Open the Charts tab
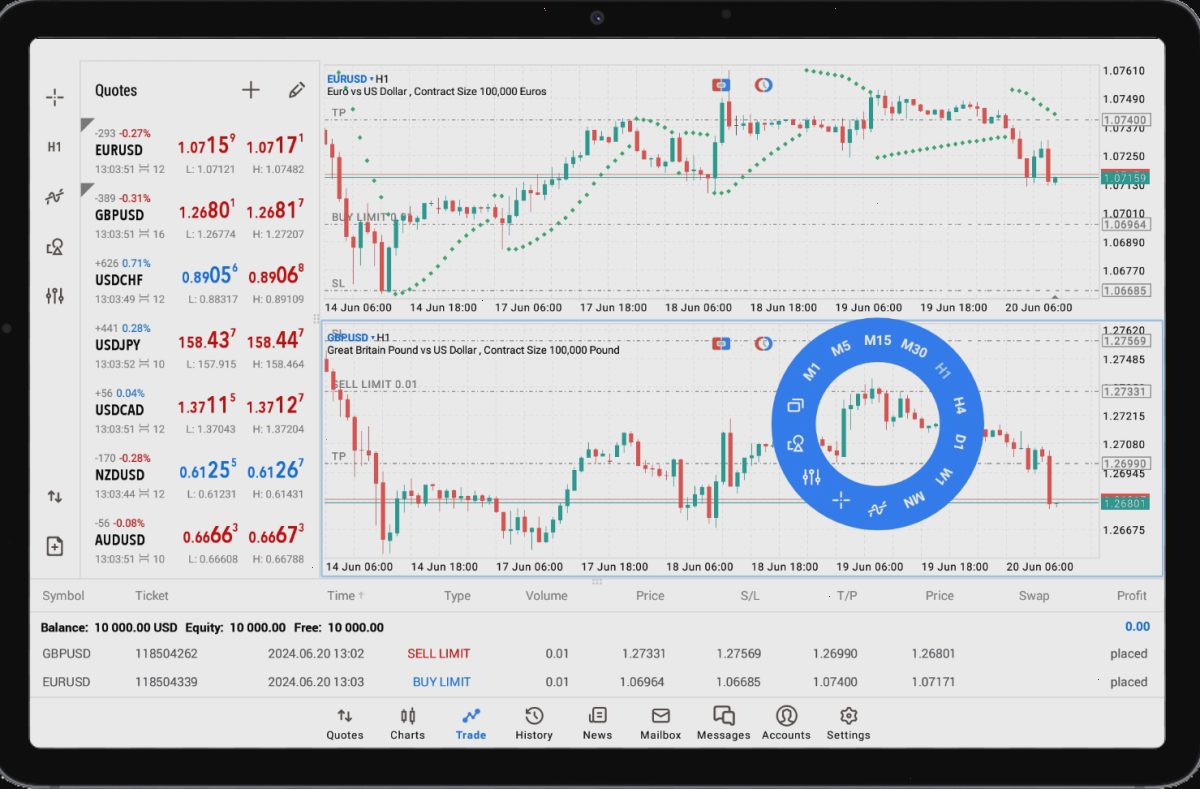Screen dimensions: 1200x789 [407, 723]
